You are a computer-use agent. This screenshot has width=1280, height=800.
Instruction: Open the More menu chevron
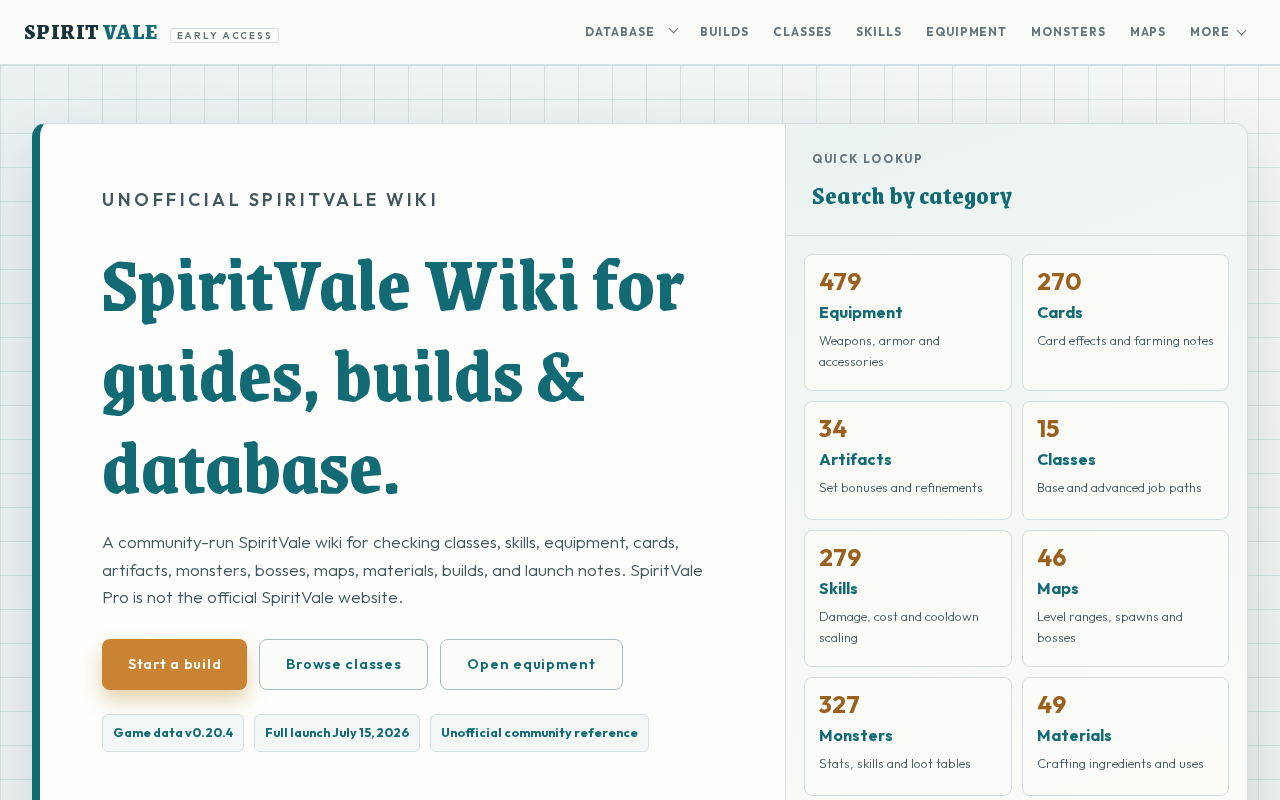point(1241,32)
